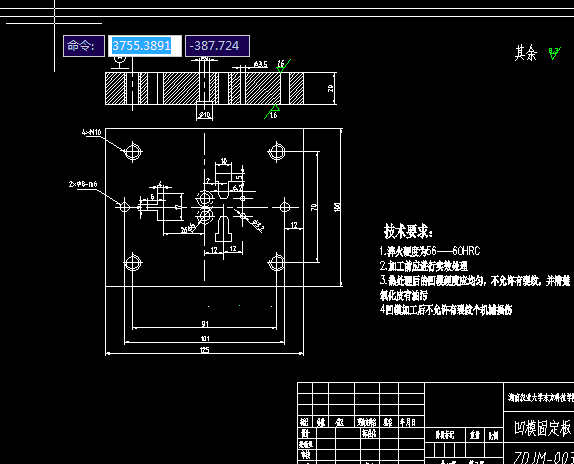Select the Φ10 dimension below section view

click(205, 115)
